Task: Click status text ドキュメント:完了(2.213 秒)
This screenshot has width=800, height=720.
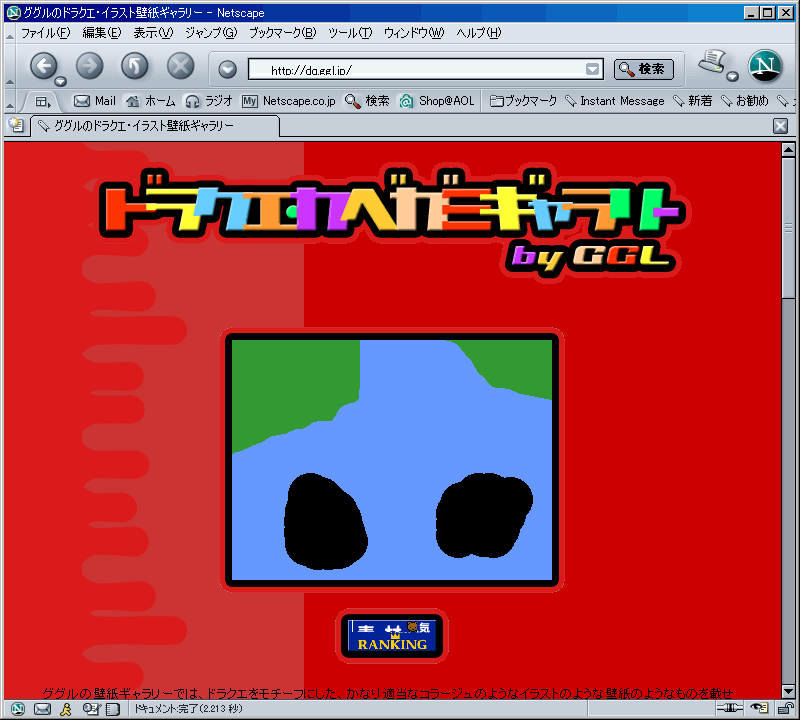Action: pos(188,708)
